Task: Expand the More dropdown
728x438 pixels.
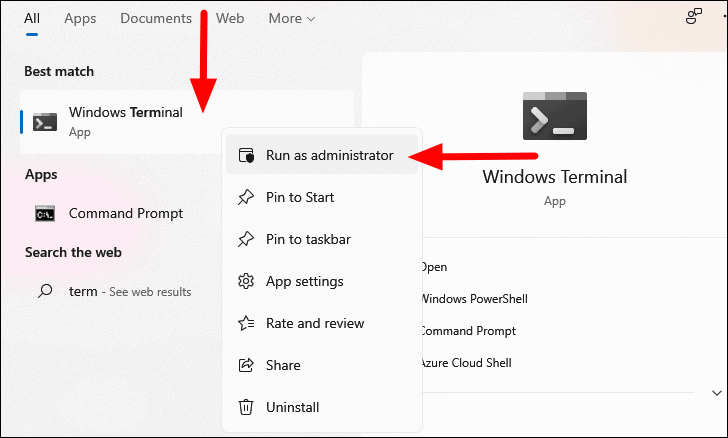Action: pyautogui.click(x=292, y=19)
